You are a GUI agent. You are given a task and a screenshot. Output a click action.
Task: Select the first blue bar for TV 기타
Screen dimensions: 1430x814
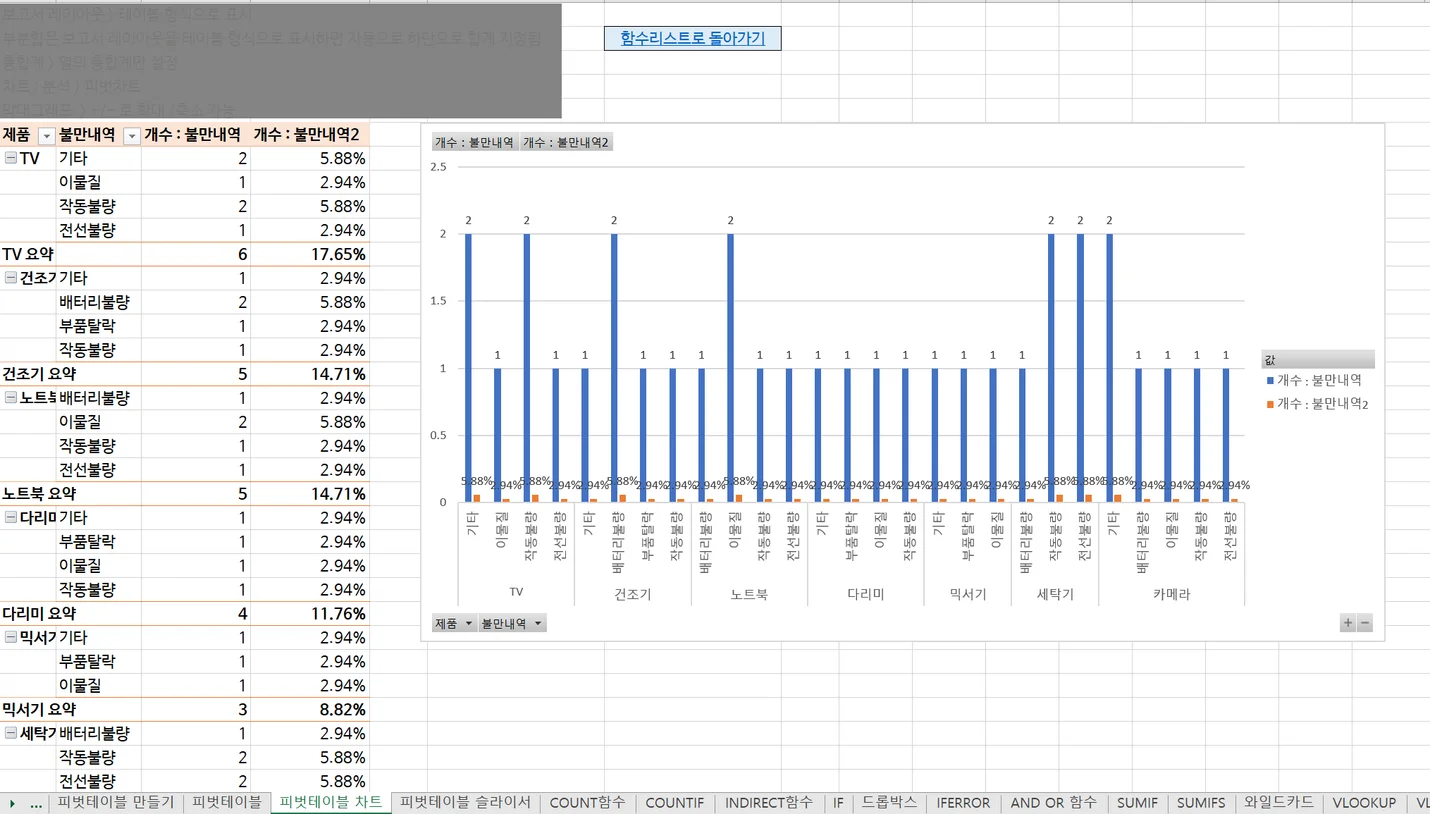(469, 368)
